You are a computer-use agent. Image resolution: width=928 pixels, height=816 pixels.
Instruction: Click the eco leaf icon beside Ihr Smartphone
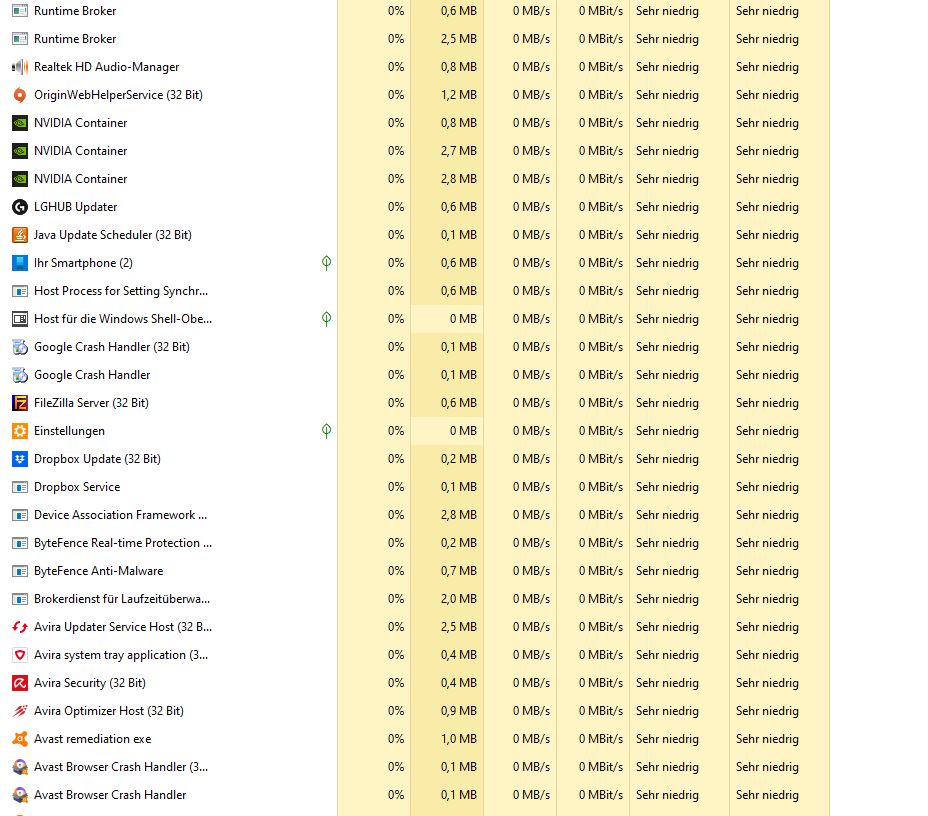tap(326, 263)
